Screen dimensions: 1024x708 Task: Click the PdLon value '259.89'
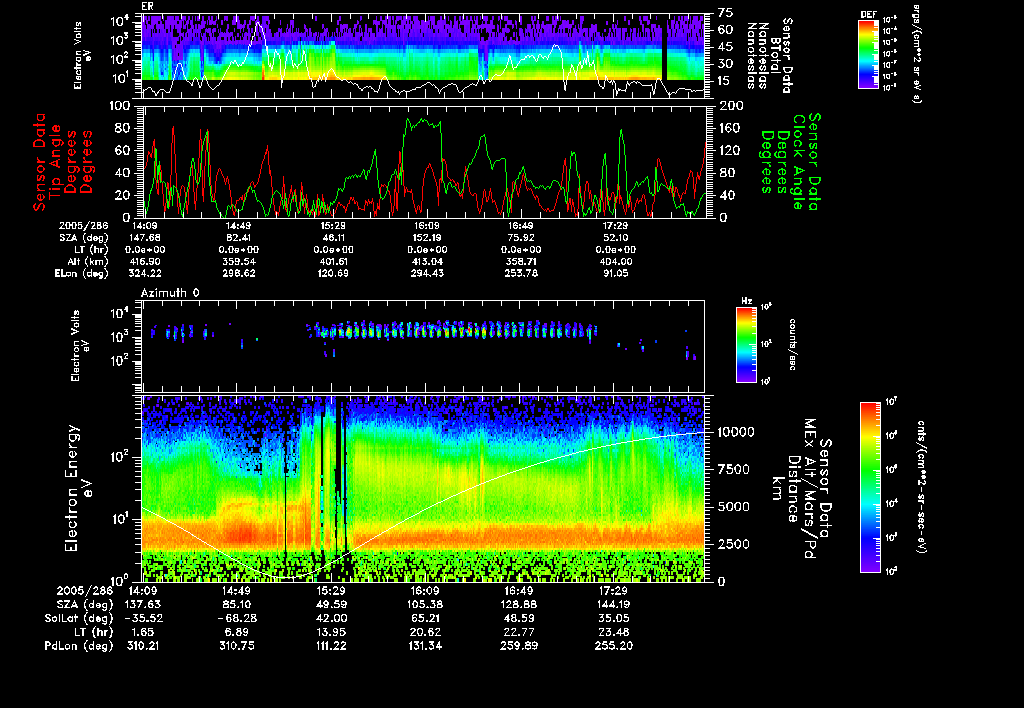(x=519, y=646)
